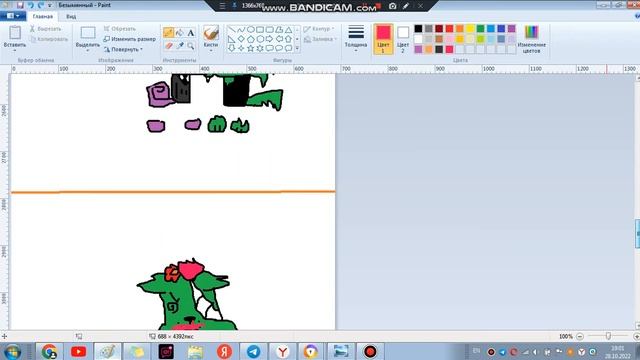Switch to the Главная (Home) tab
The height and width of the screenshot is (360, 640).
42,16
